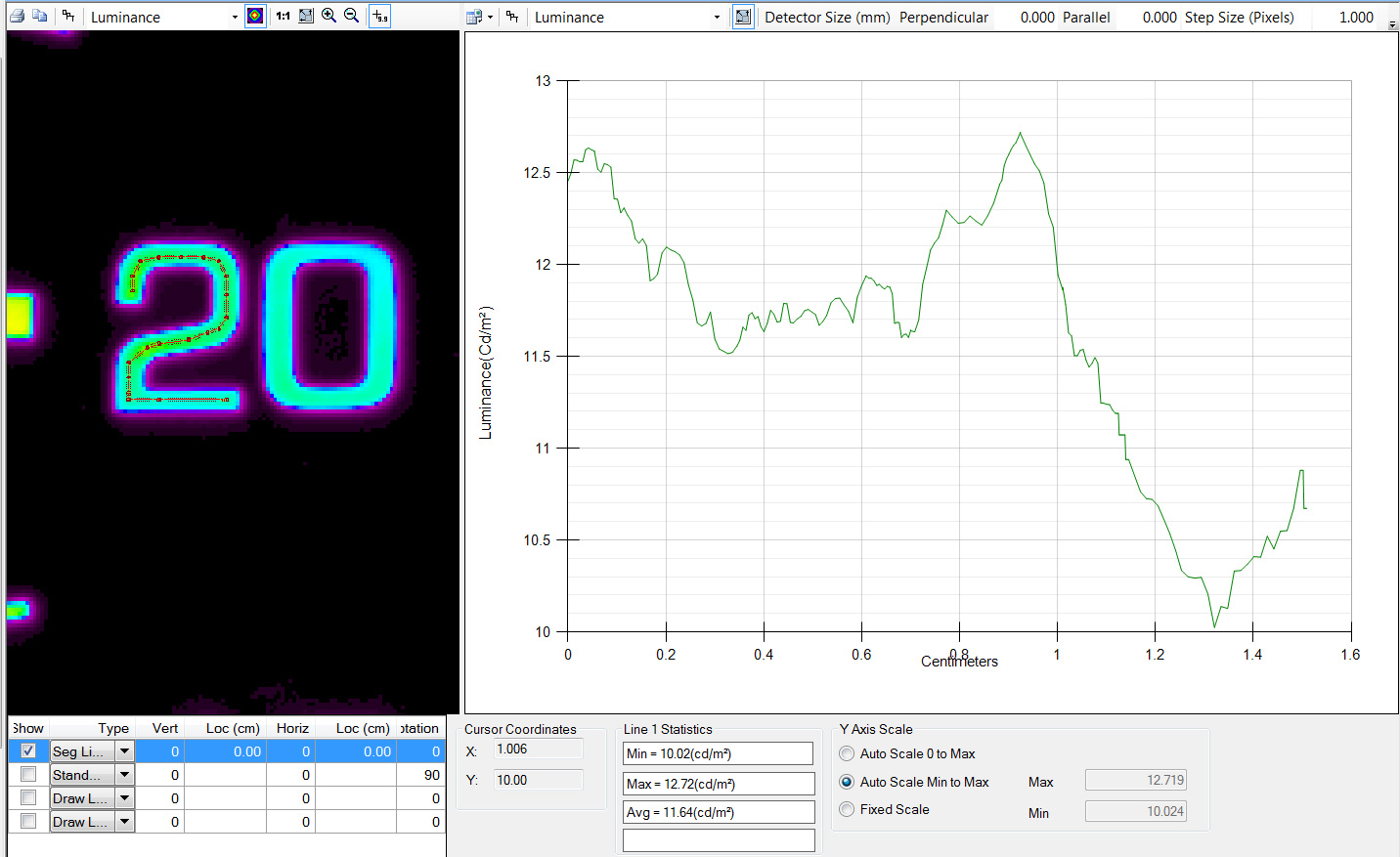
Task: Uncheck the Show box for Seg Line row
Action: coord(28,750)
